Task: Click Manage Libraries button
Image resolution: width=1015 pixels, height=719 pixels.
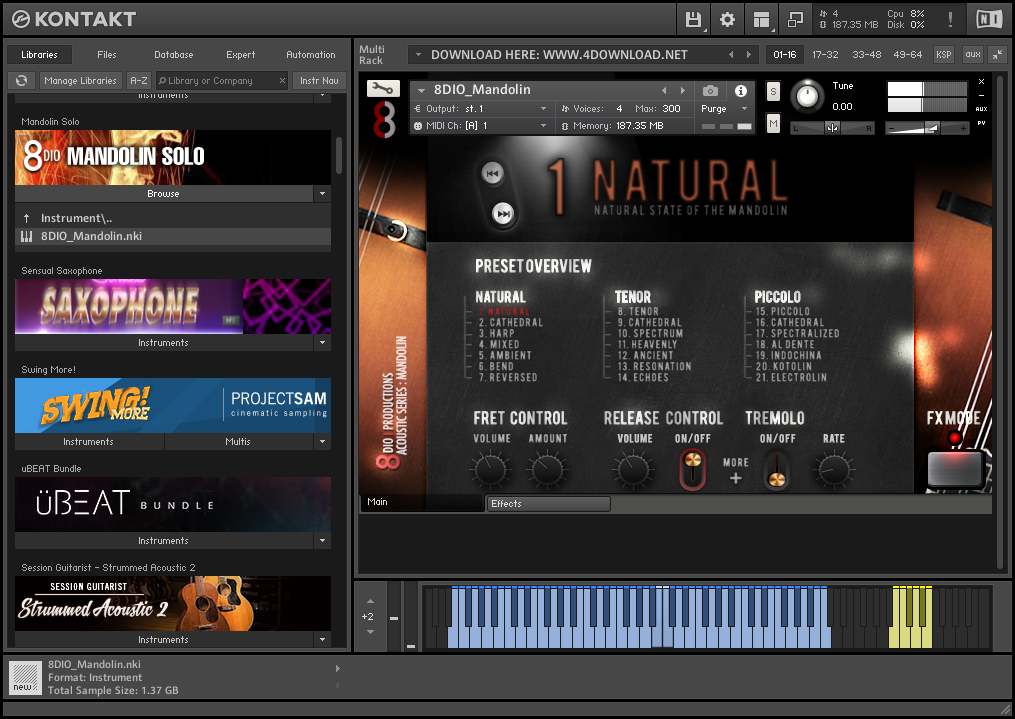Action: (x=80, y=80)
